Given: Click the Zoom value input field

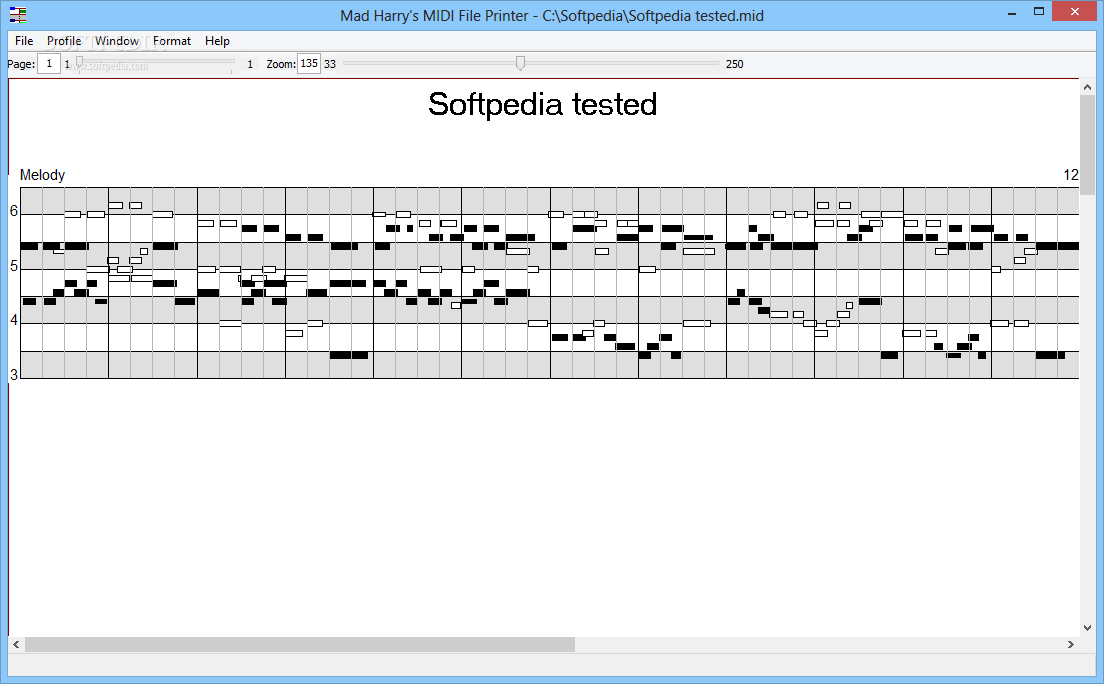Looking at the screenshot, I should click(x=309, y=63).
